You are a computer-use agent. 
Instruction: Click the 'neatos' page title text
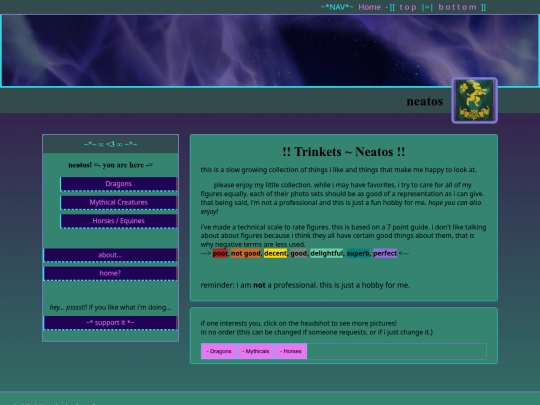(425, 101)
